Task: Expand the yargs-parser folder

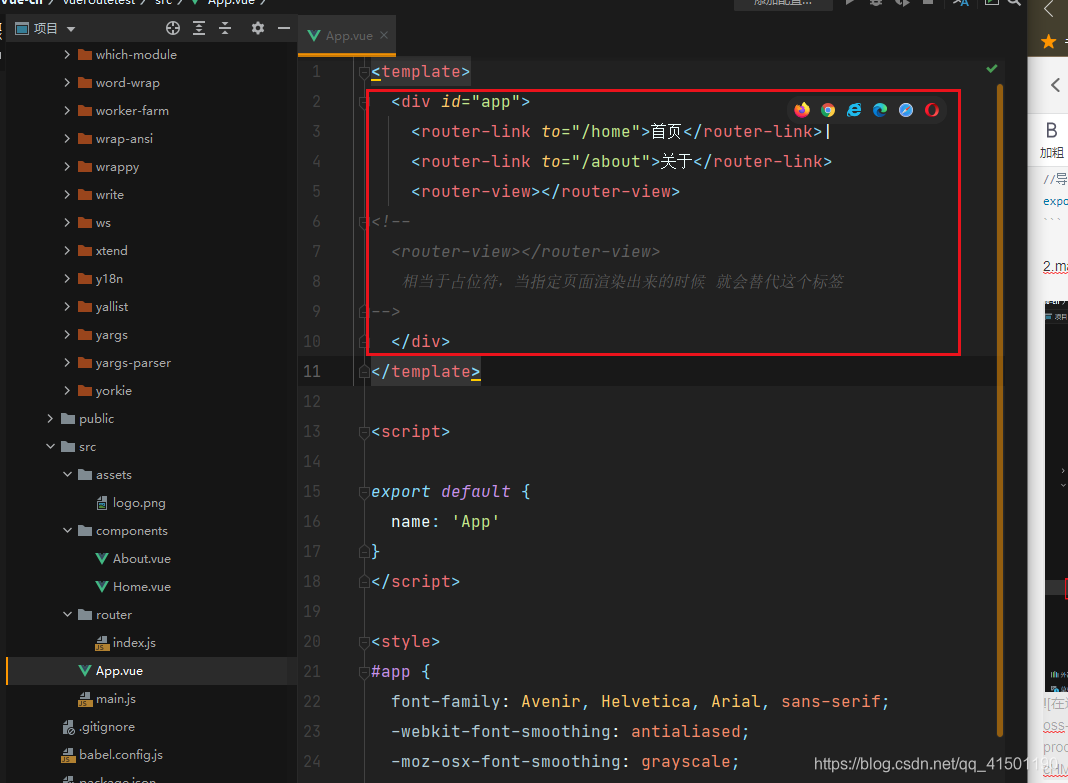Action: tap(67, 362)
